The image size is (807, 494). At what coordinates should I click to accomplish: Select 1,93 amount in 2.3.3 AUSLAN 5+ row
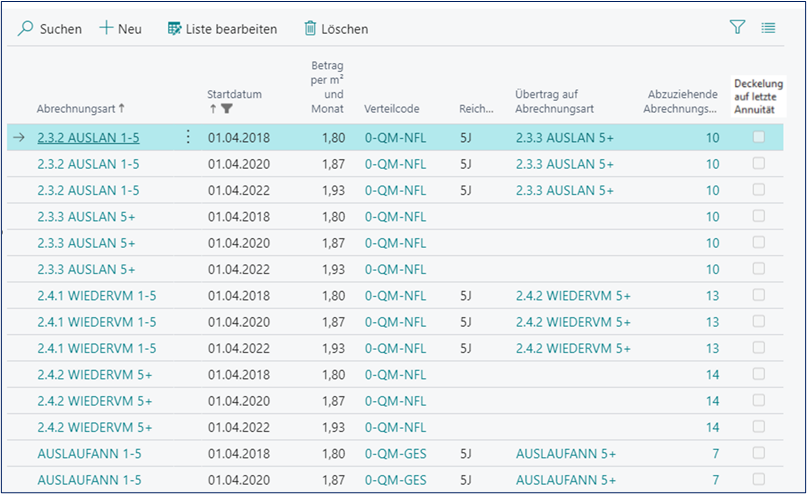pyautogui.click(x=334, y=269)
